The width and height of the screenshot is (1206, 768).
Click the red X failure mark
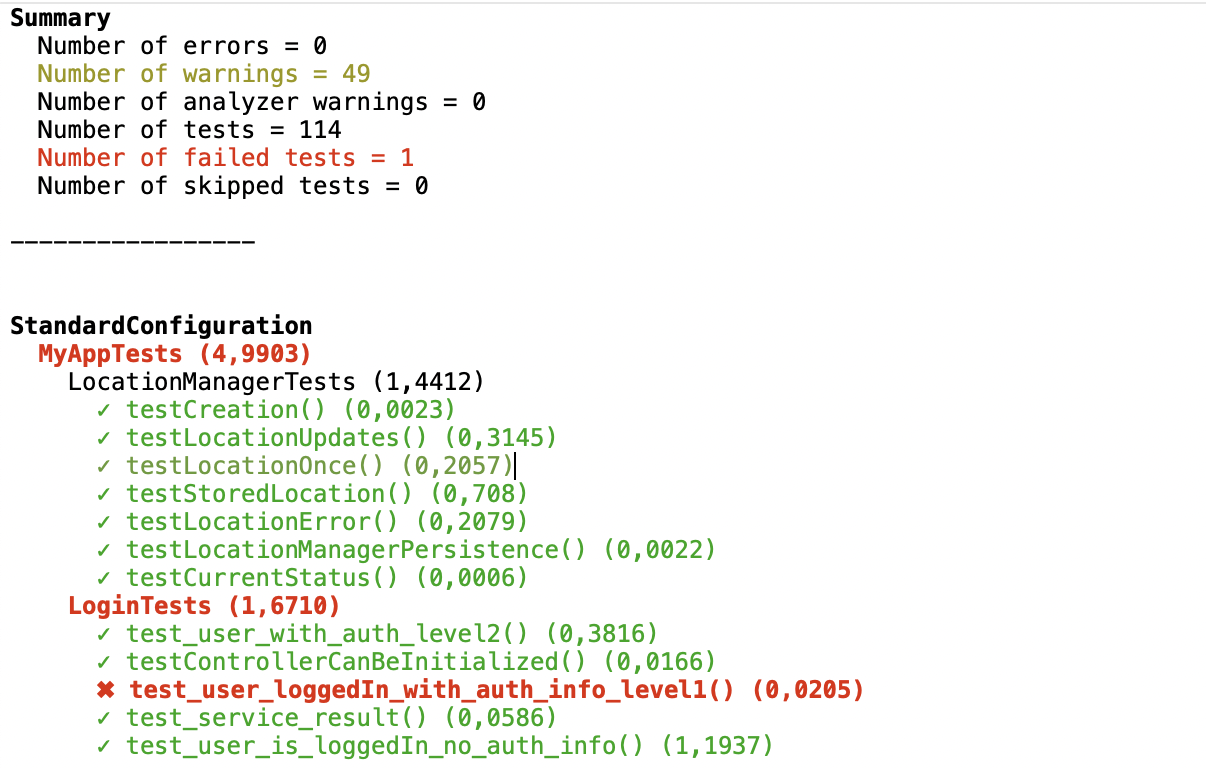tap(106, 690)
